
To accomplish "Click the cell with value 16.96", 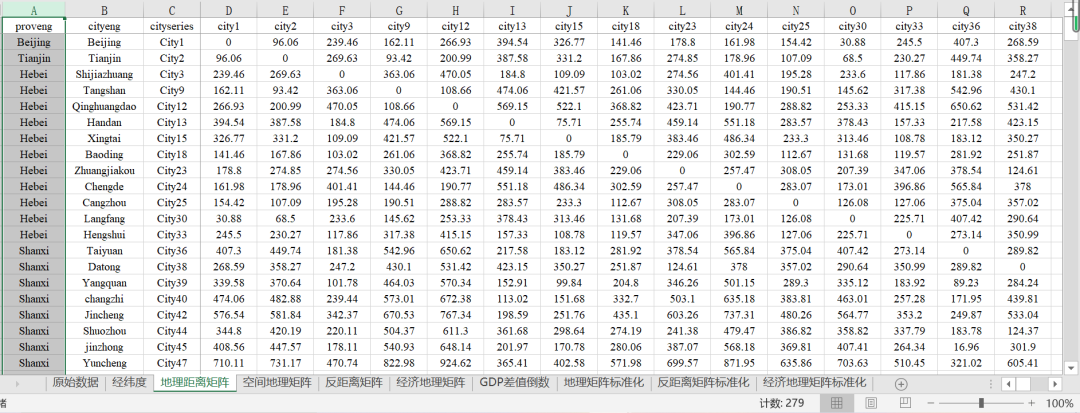I will click(x=966, y=347).
